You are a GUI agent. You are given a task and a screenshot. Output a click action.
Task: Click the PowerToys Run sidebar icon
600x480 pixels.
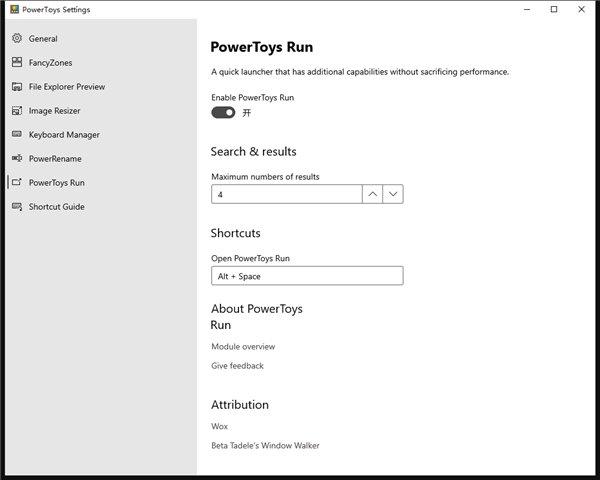click(17, 182)
